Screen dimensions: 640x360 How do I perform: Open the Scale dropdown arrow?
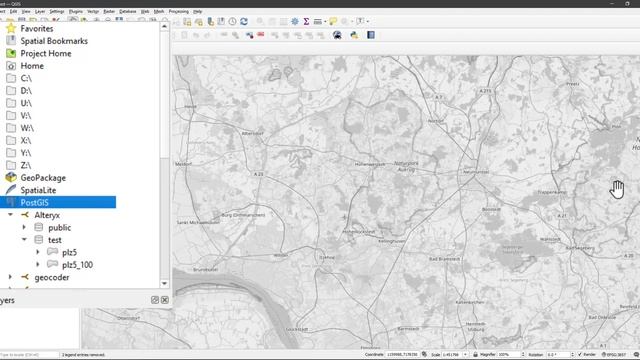pyautogui.click(x=465, y=355)
